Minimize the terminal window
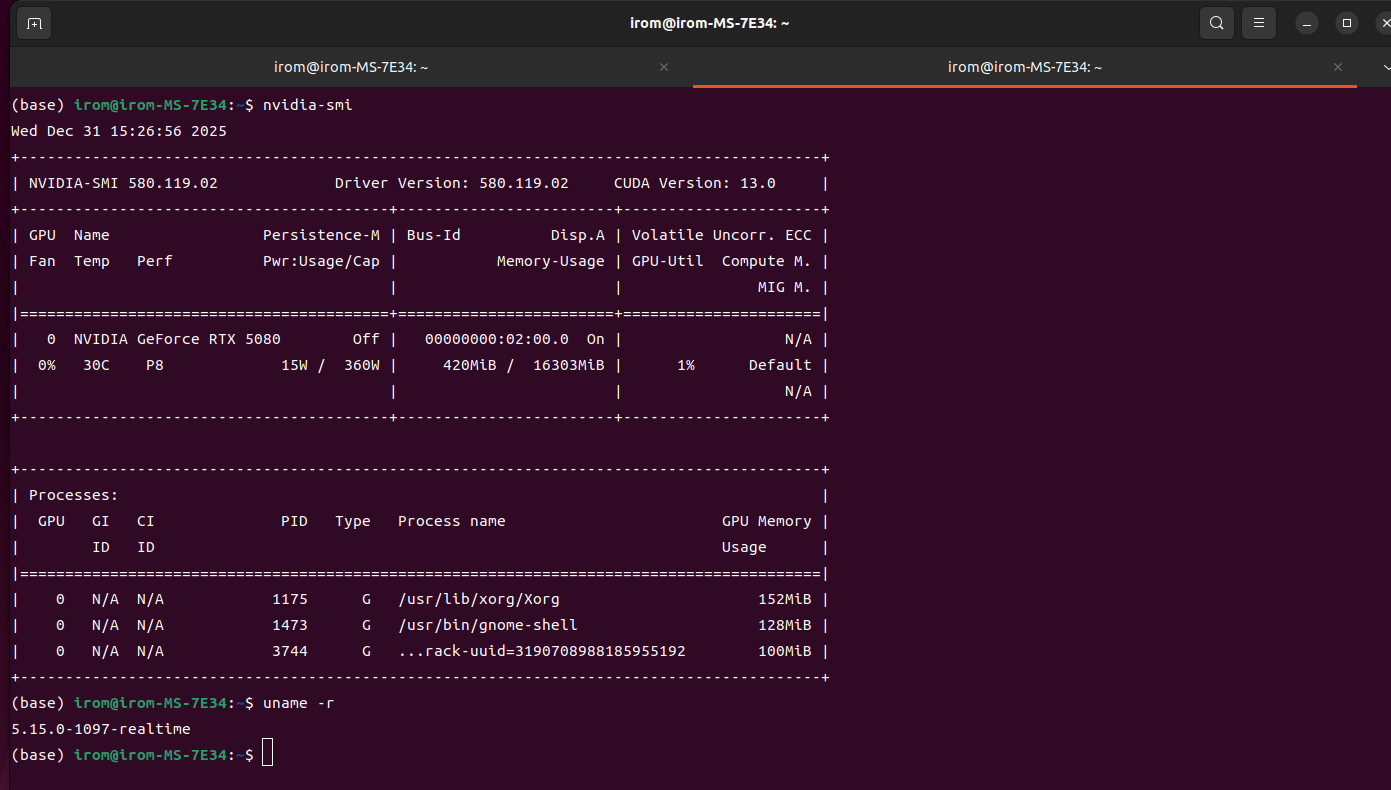Image resolution: width=1391 pixels, height=790 pixels. 1306,23
